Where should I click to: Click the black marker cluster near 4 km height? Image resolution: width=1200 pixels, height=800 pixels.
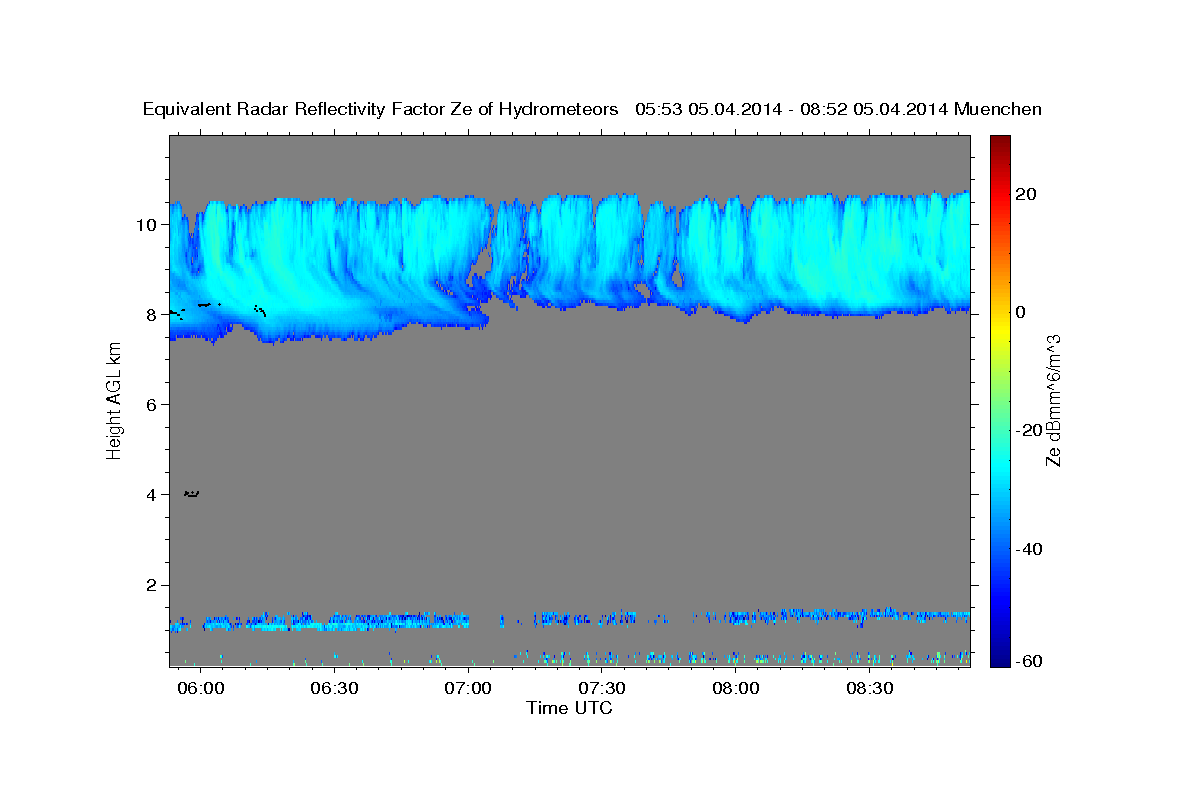point(192,493)
